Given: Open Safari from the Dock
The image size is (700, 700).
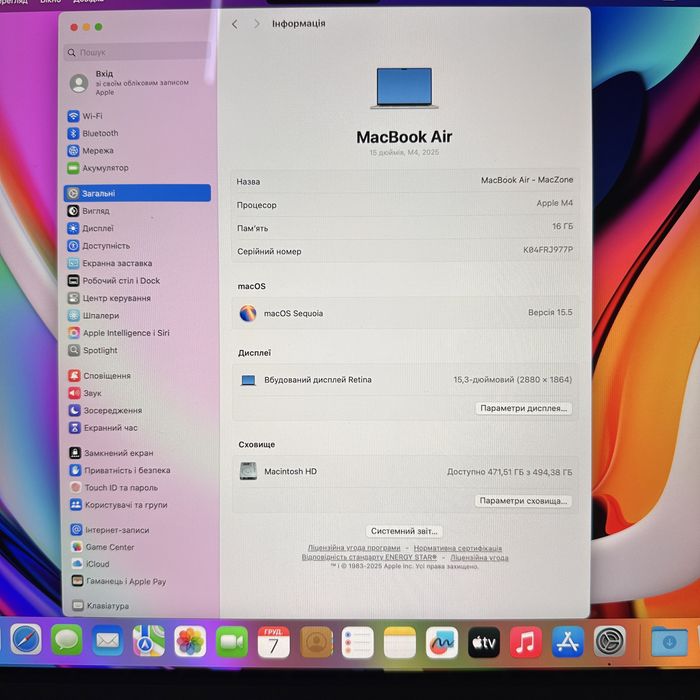Looking at the screenshot, I should click(x=26, y=641).
